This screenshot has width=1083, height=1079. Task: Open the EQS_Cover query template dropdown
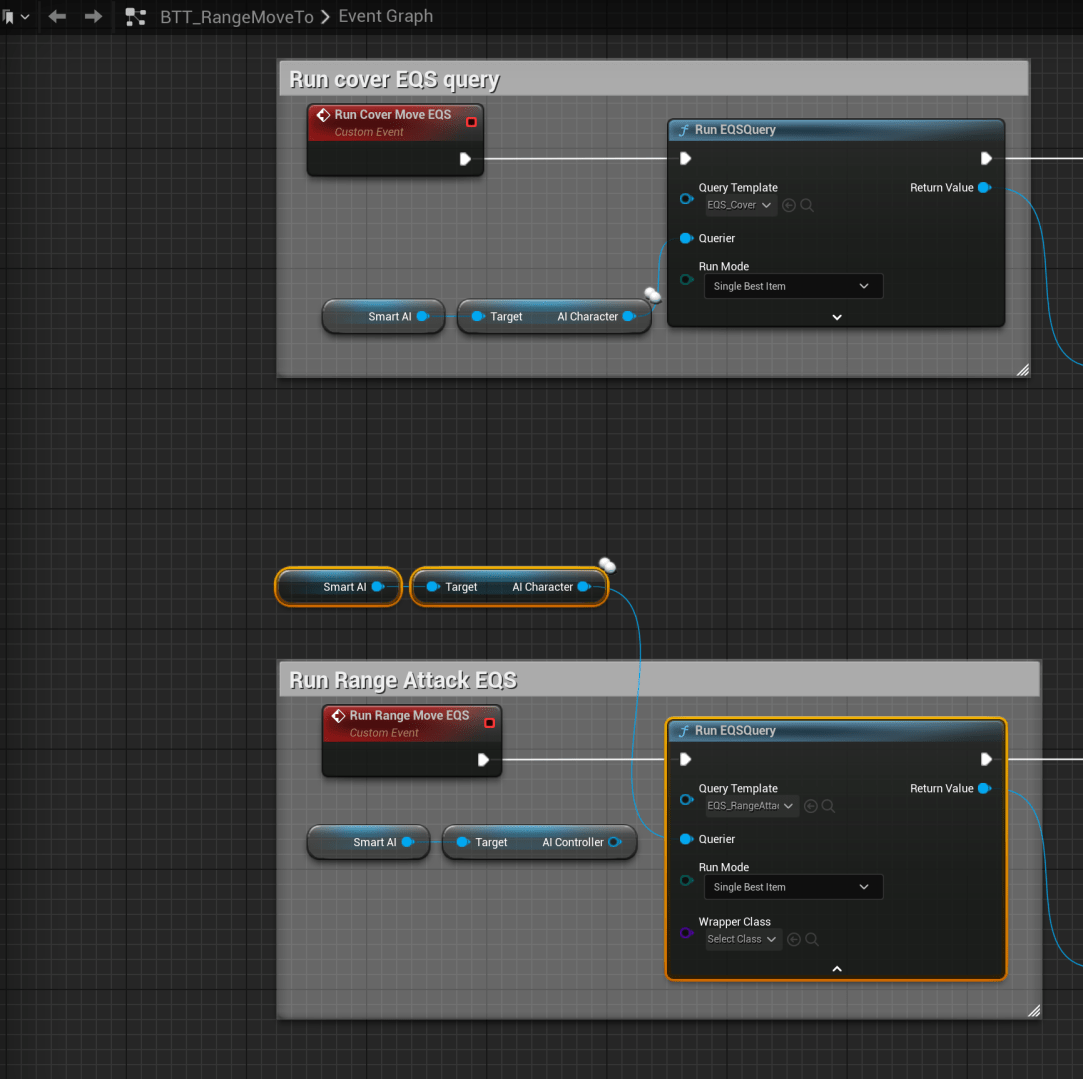click(740, 205)
